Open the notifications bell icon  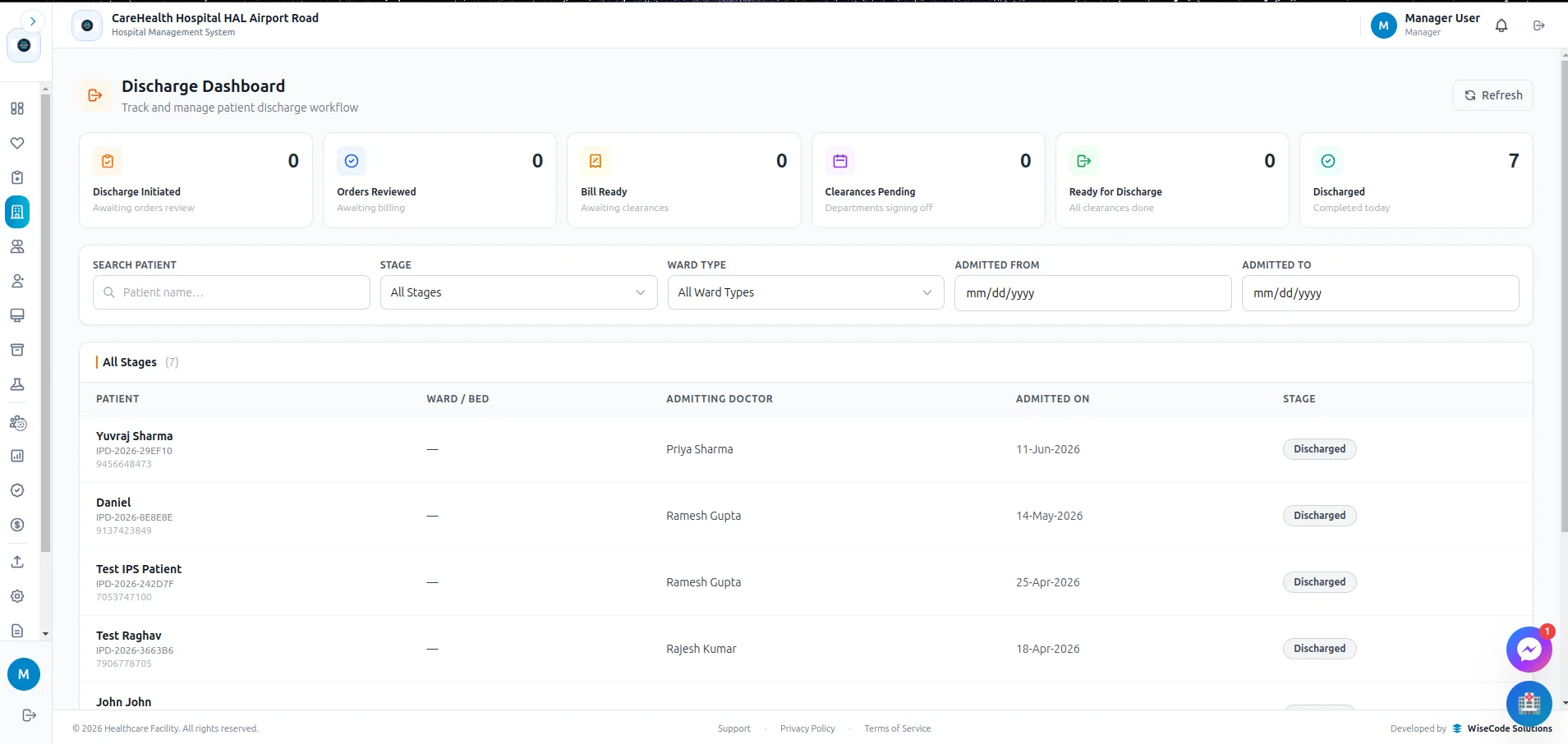[x=1501, y=25]
